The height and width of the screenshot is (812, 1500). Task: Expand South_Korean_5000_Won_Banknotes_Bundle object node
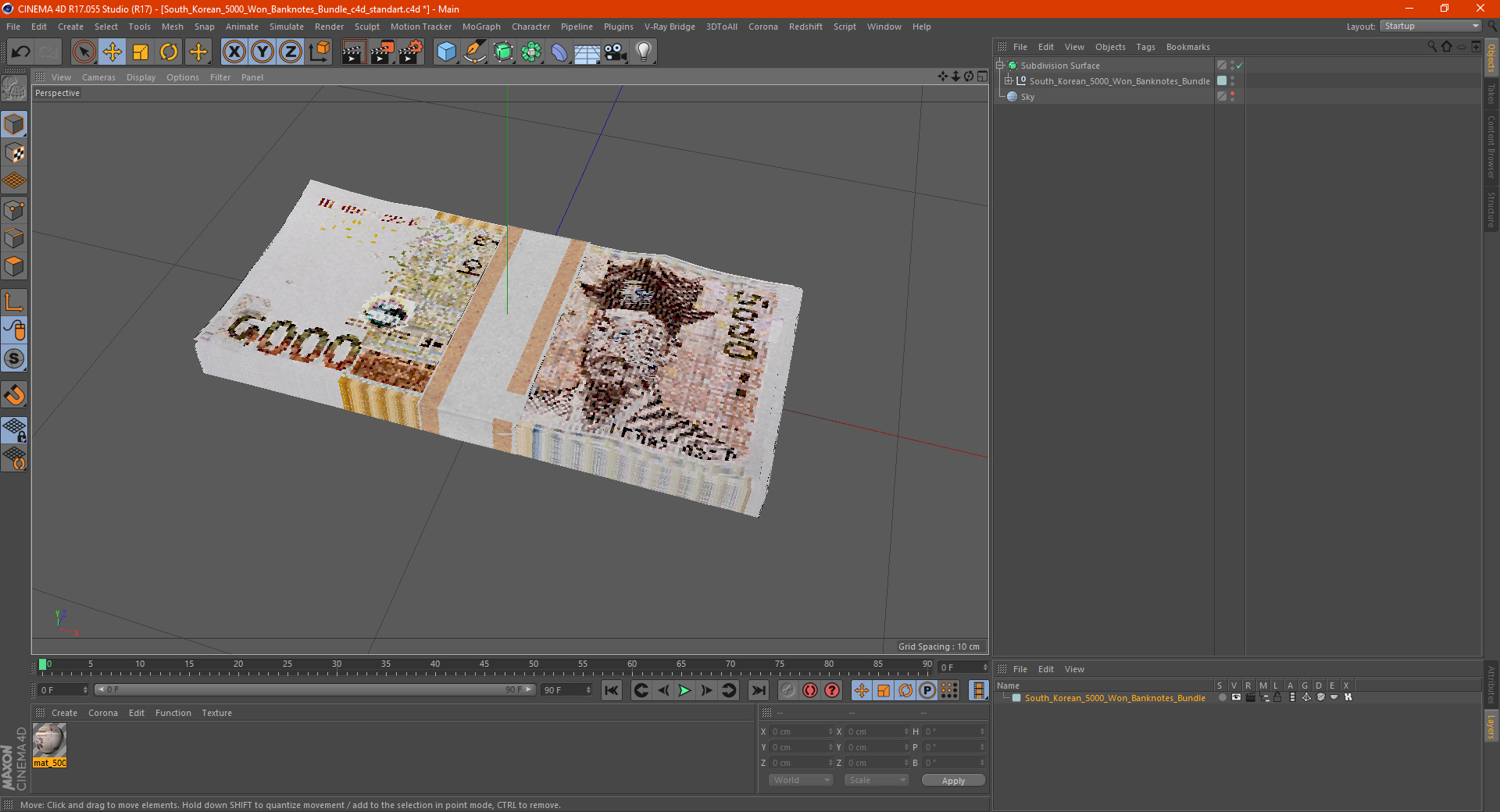click(1008, 81)
